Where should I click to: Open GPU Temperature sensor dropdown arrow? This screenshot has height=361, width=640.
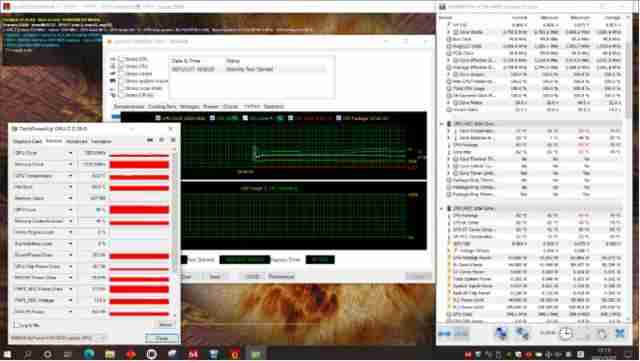[x=70, y=176]
